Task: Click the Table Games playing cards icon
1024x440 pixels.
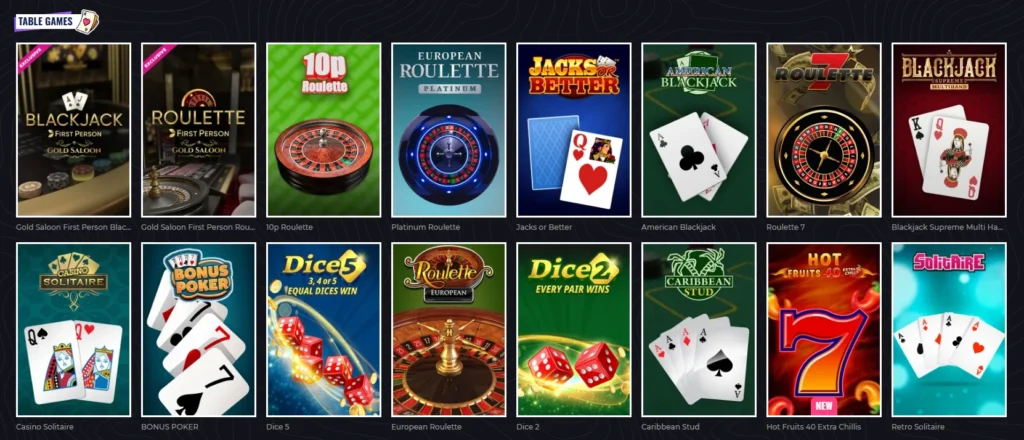Action: coord(87,22)
